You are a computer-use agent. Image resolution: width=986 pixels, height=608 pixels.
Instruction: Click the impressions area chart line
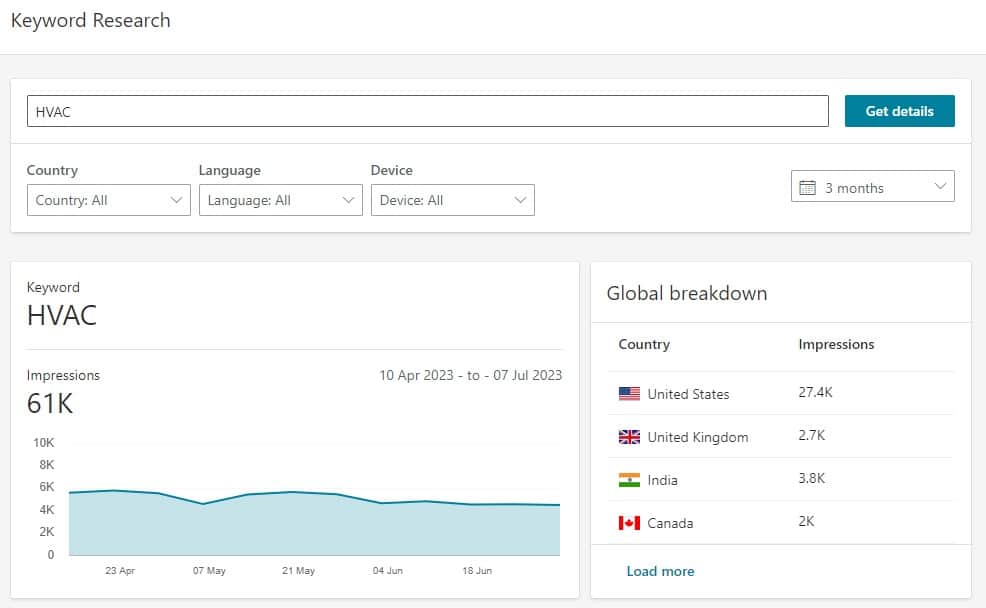coord(314,494)
